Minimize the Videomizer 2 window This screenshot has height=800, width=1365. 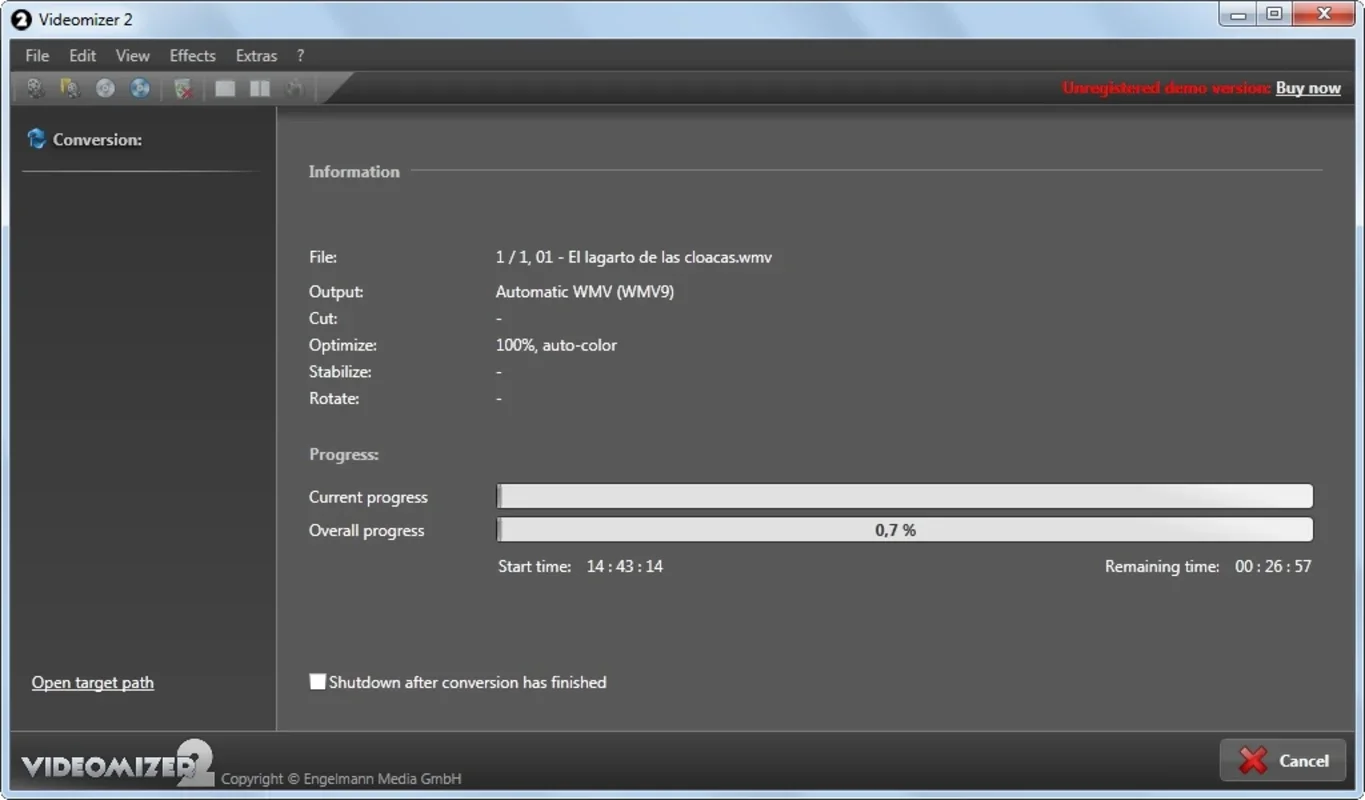(1239, 14)
